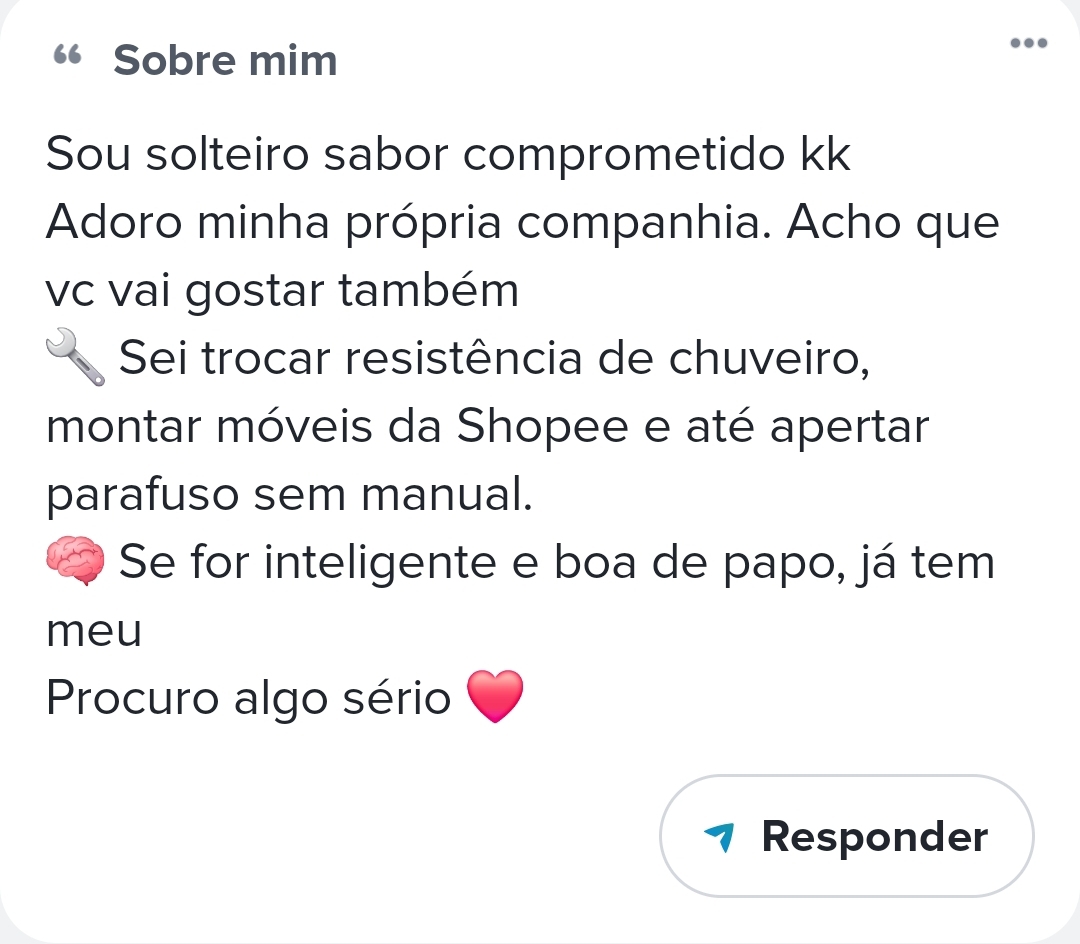Tap the brain emoji in the bio
1080x944 pixels.
tap(75, 562)
